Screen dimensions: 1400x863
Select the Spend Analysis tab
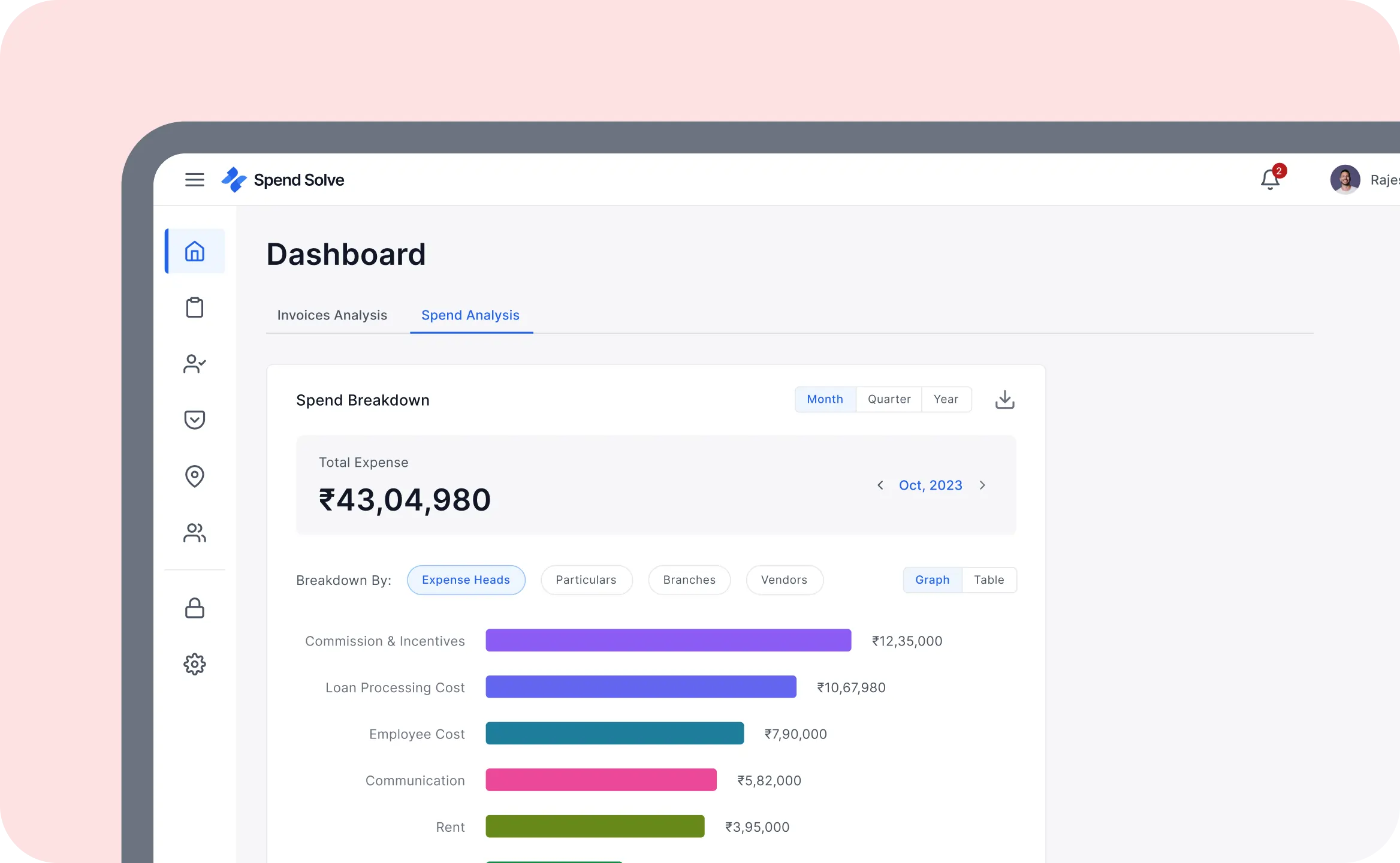coord(470,315)
